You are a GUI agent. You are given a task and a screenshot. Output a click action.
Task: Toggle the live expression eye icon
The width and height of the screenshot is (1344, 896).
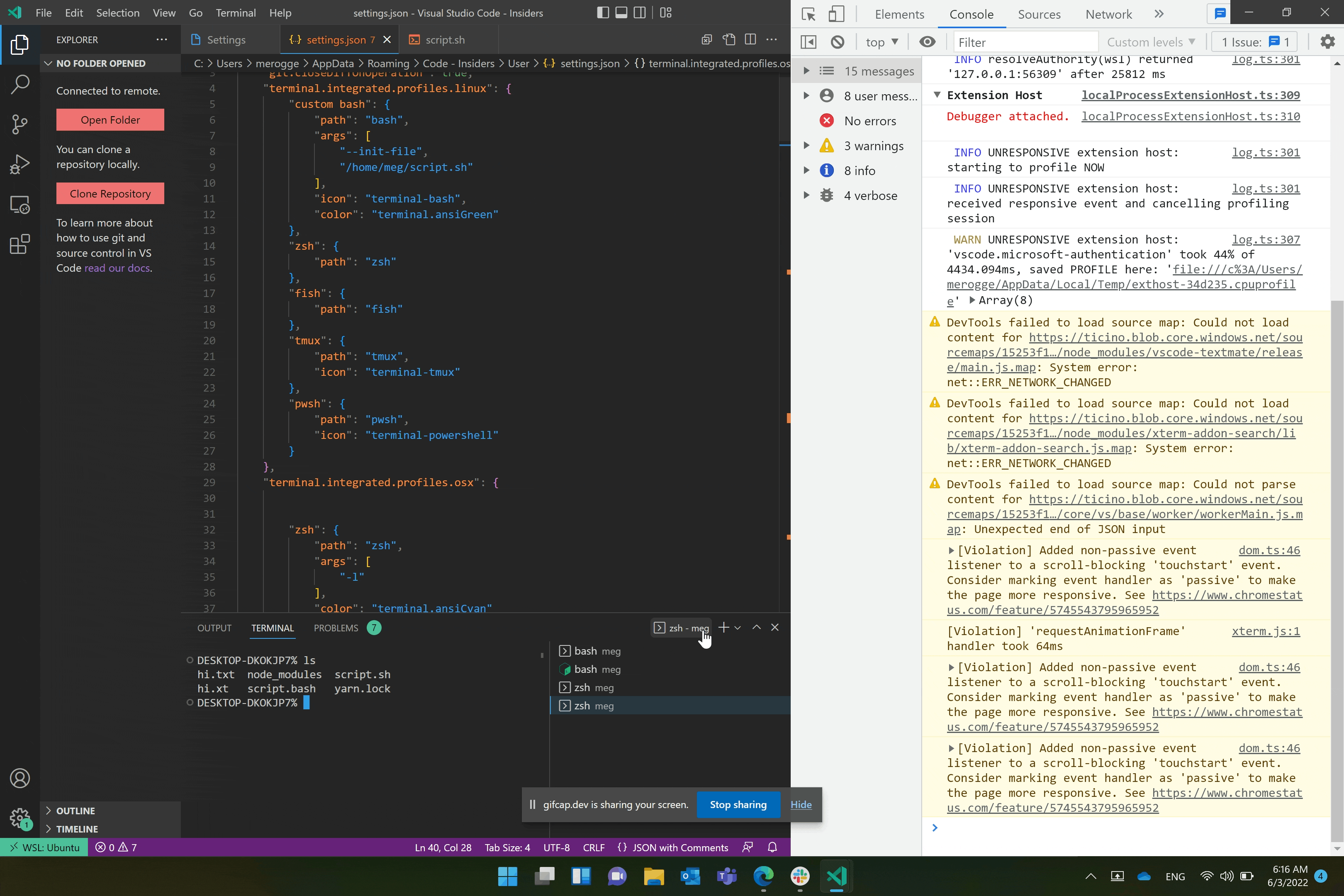coord(928,42)
